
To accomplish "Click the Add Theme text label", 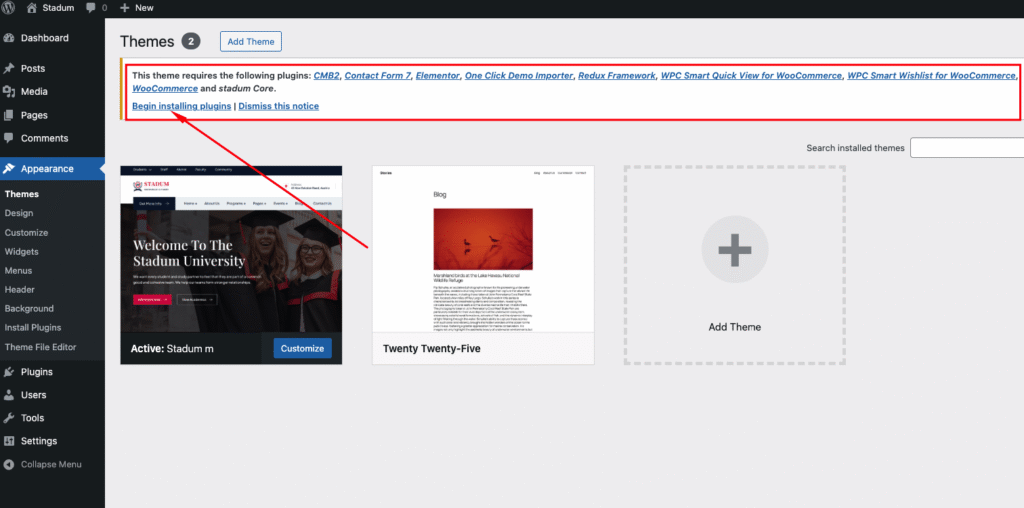I will tap(735, 327).
